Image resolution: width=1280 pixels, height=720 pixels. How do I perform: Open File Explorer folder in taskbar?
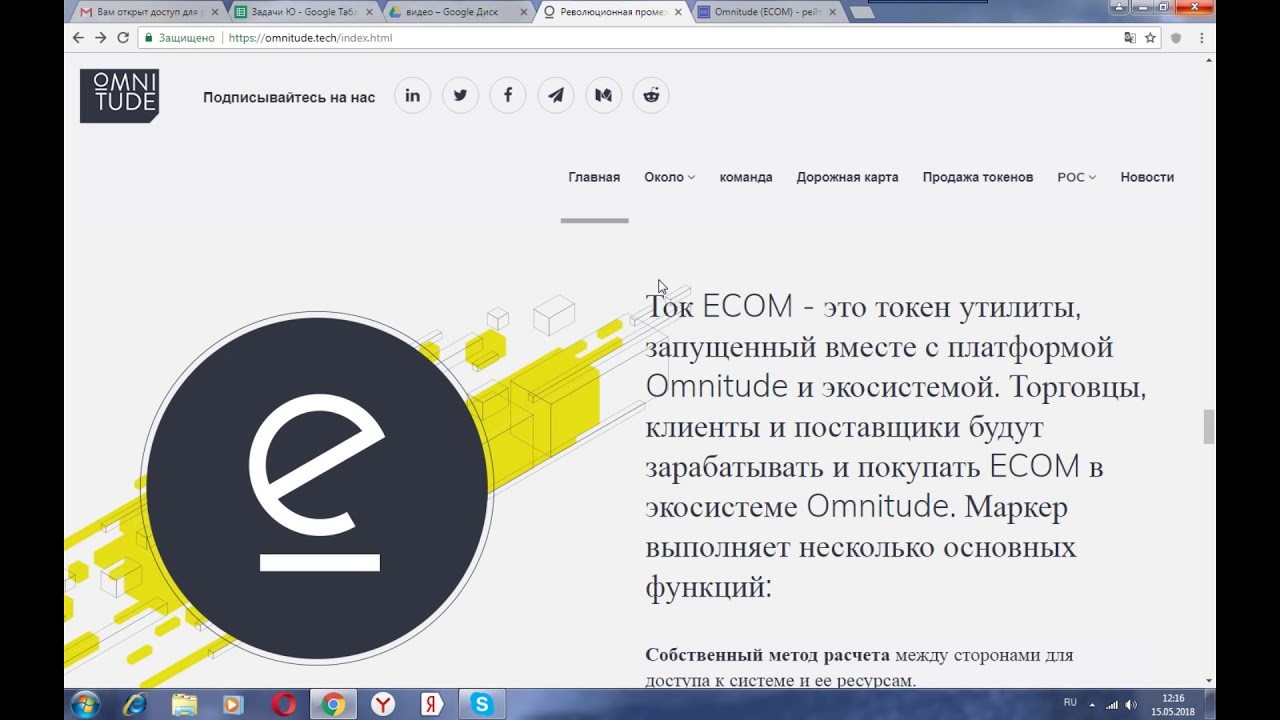[184, 705]
